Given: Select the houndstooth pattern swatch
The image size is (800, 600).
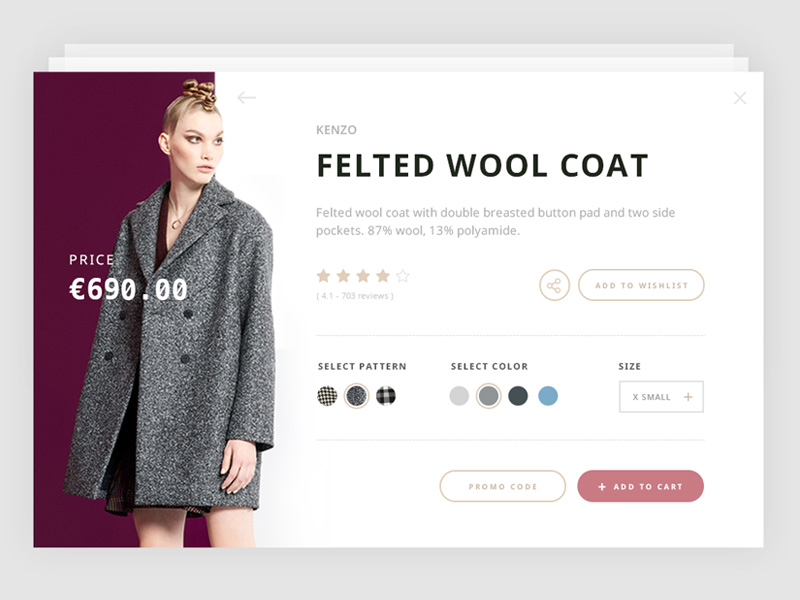Looking at the screenshot, I should tap(327, 396).
